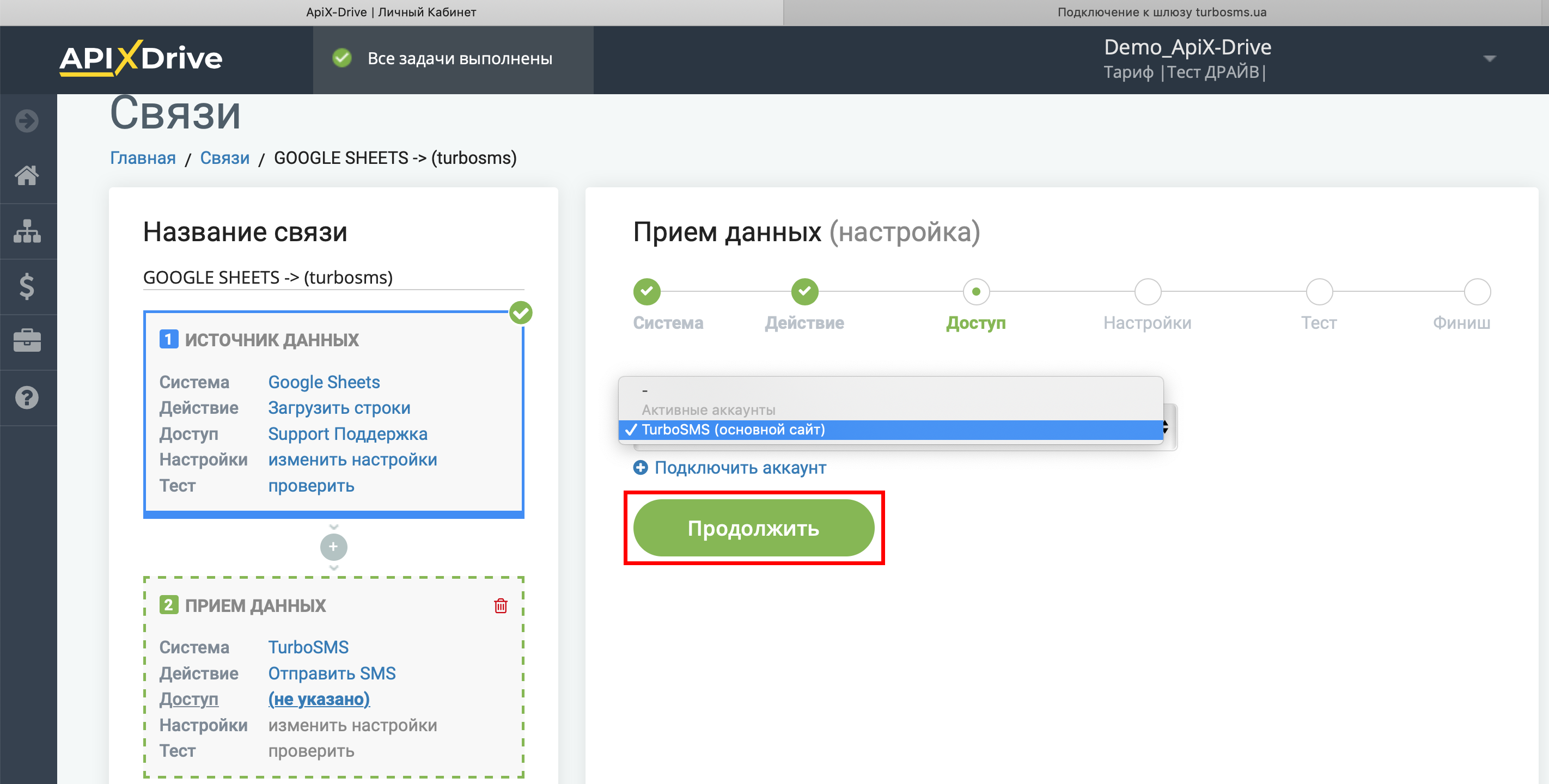Click the green tasks-completed check icon
Image resolution: width=1549 pixels, height=784 pixels.
coord(342,58)
